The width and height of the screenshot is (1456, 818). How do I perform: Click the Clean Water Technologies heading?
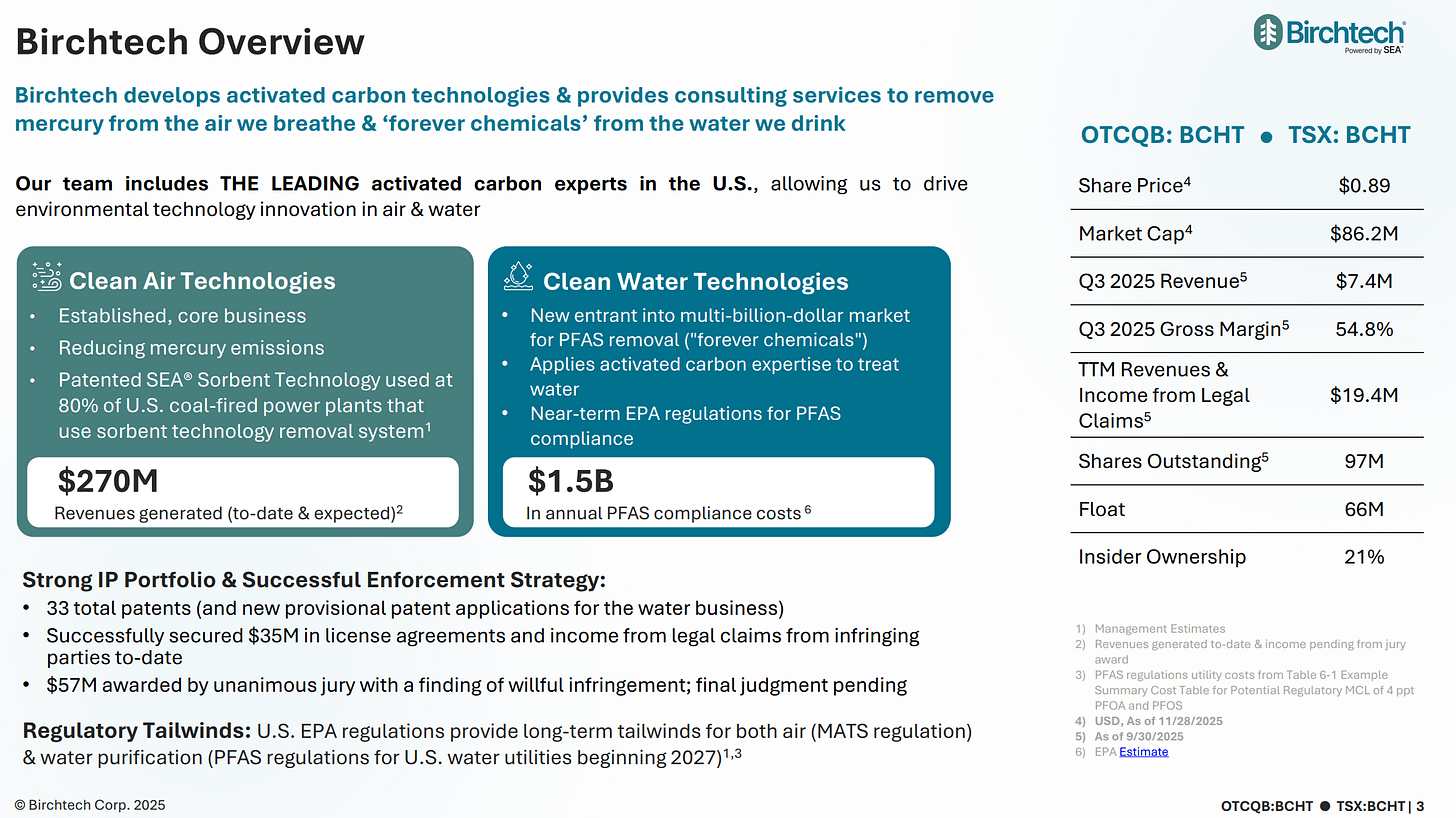tap(695, 281)
